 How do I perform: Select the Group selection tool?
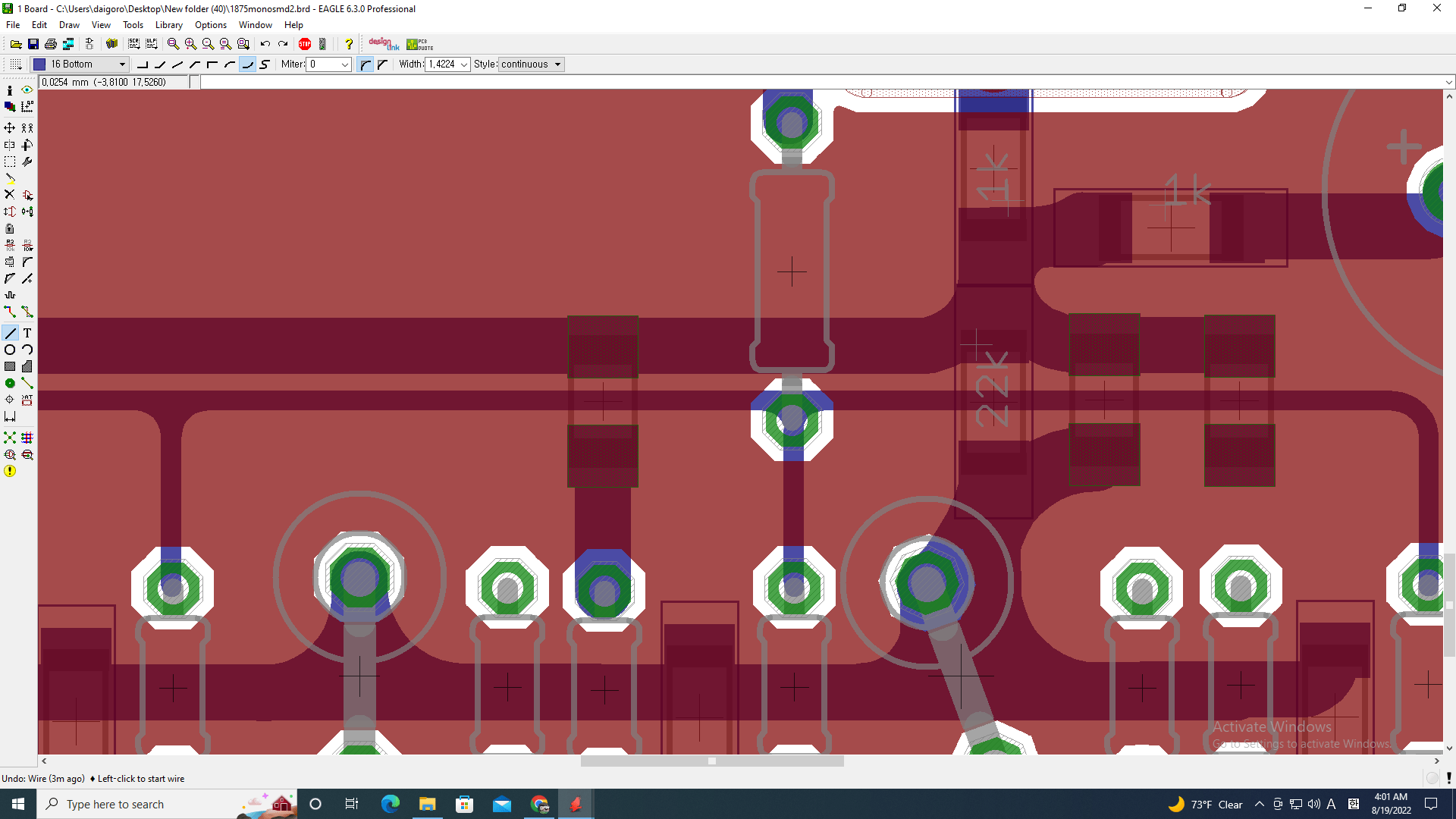(x=10, y=162)
